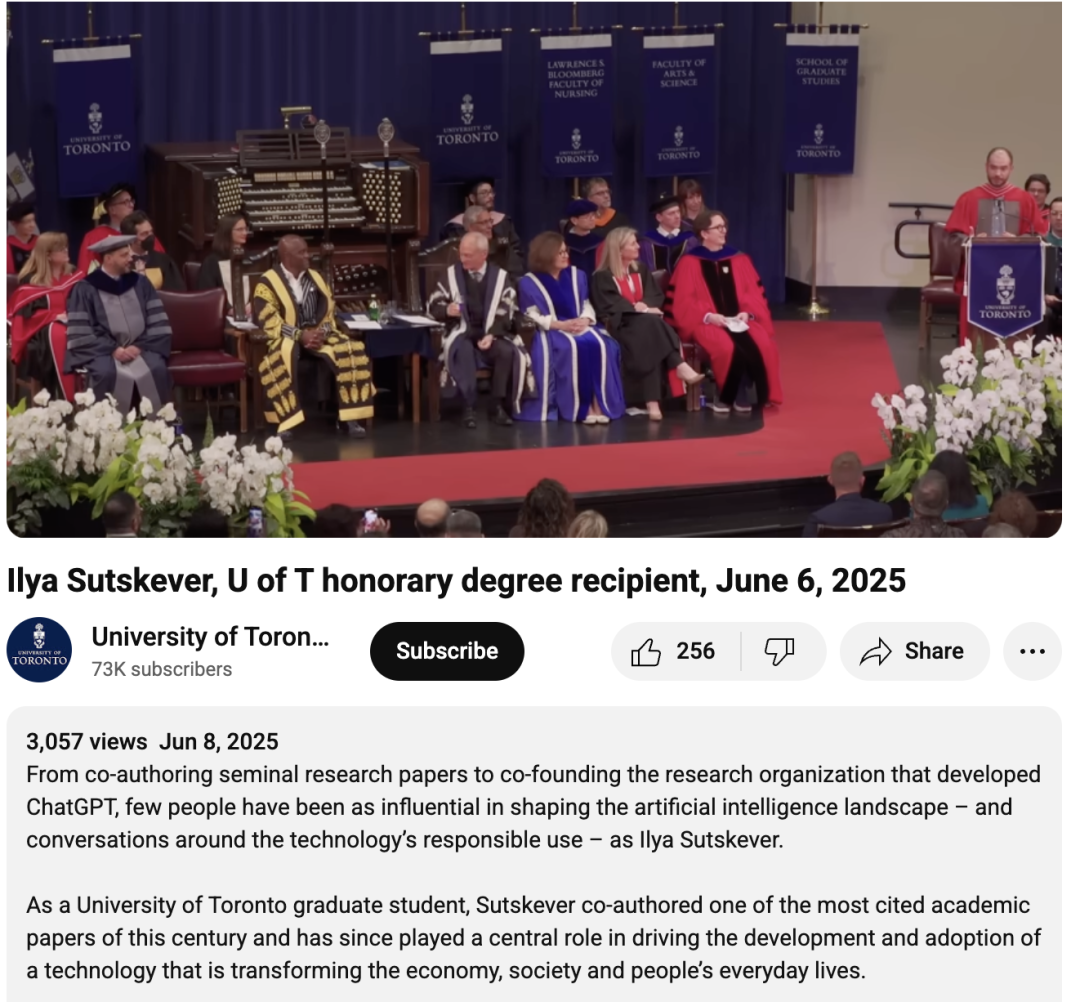Click the 'School of Graduate Studies' banner
Viewport: 1080px width, 1002px height.
[x=821, y=103]
